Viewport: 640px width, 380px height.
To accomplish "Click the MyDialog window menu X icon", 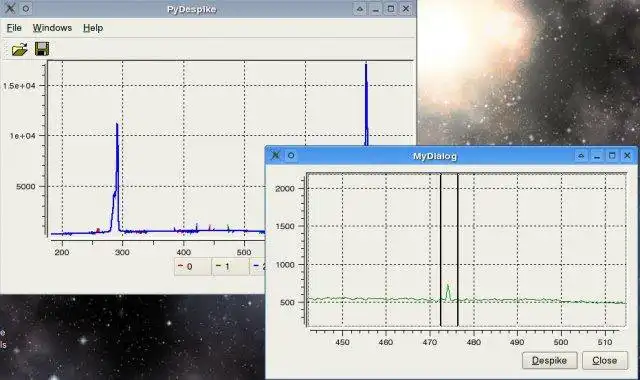I will (x=276, y=155).
